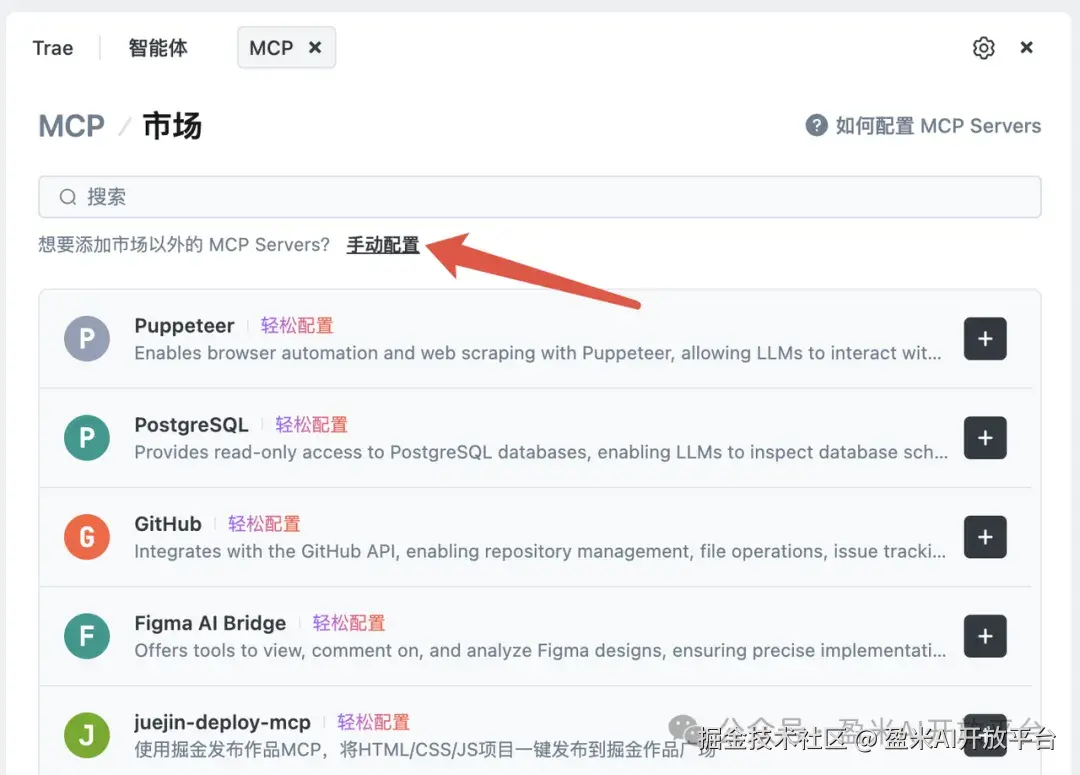Add juejin-deploy-mcp with the plus button
This screenshot has height=775, width=1080.
point(985,735)
